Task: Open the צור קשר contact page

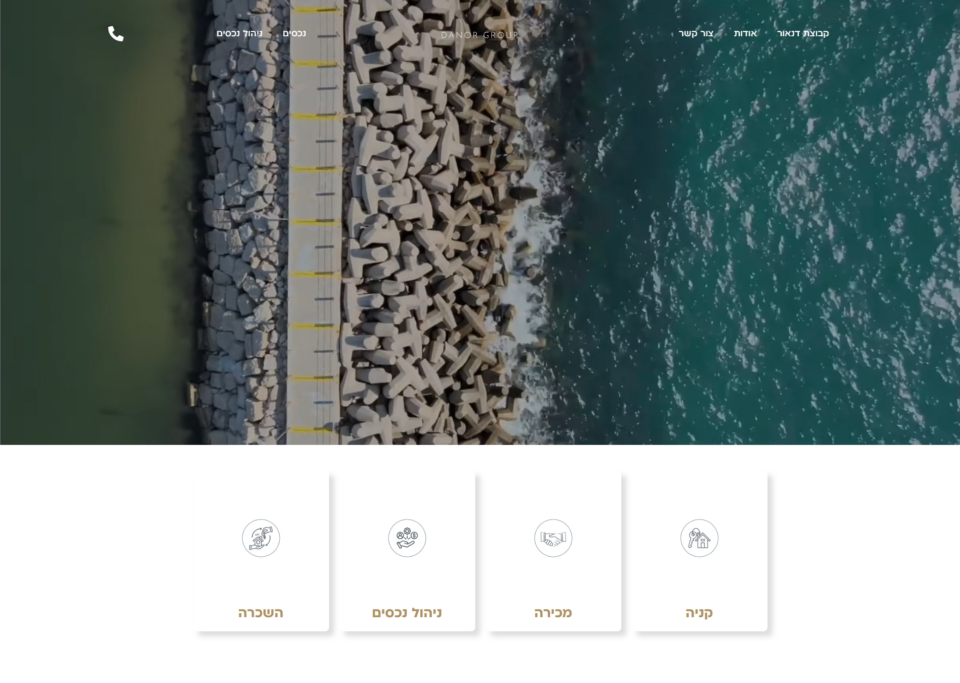Action: (x=696, y=34)
